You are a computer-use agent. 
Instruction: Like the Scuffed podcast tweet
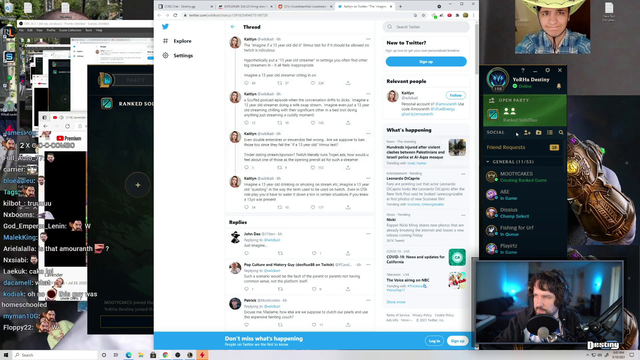[x=313, y=123]
